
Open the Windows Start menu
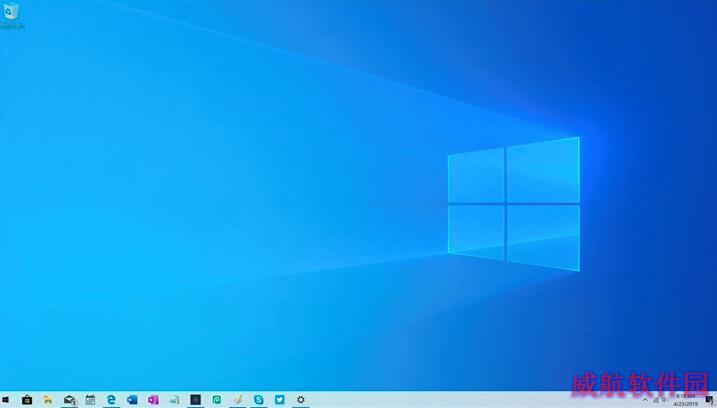5,400
